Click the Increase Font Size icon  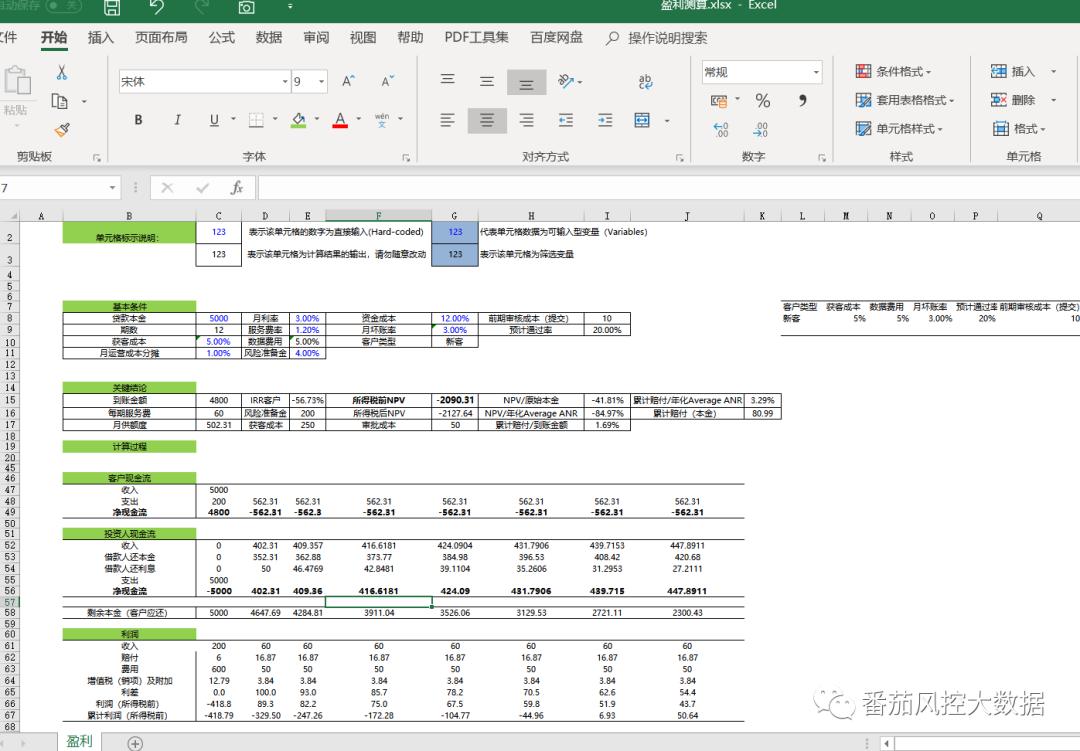coord(349,82)
